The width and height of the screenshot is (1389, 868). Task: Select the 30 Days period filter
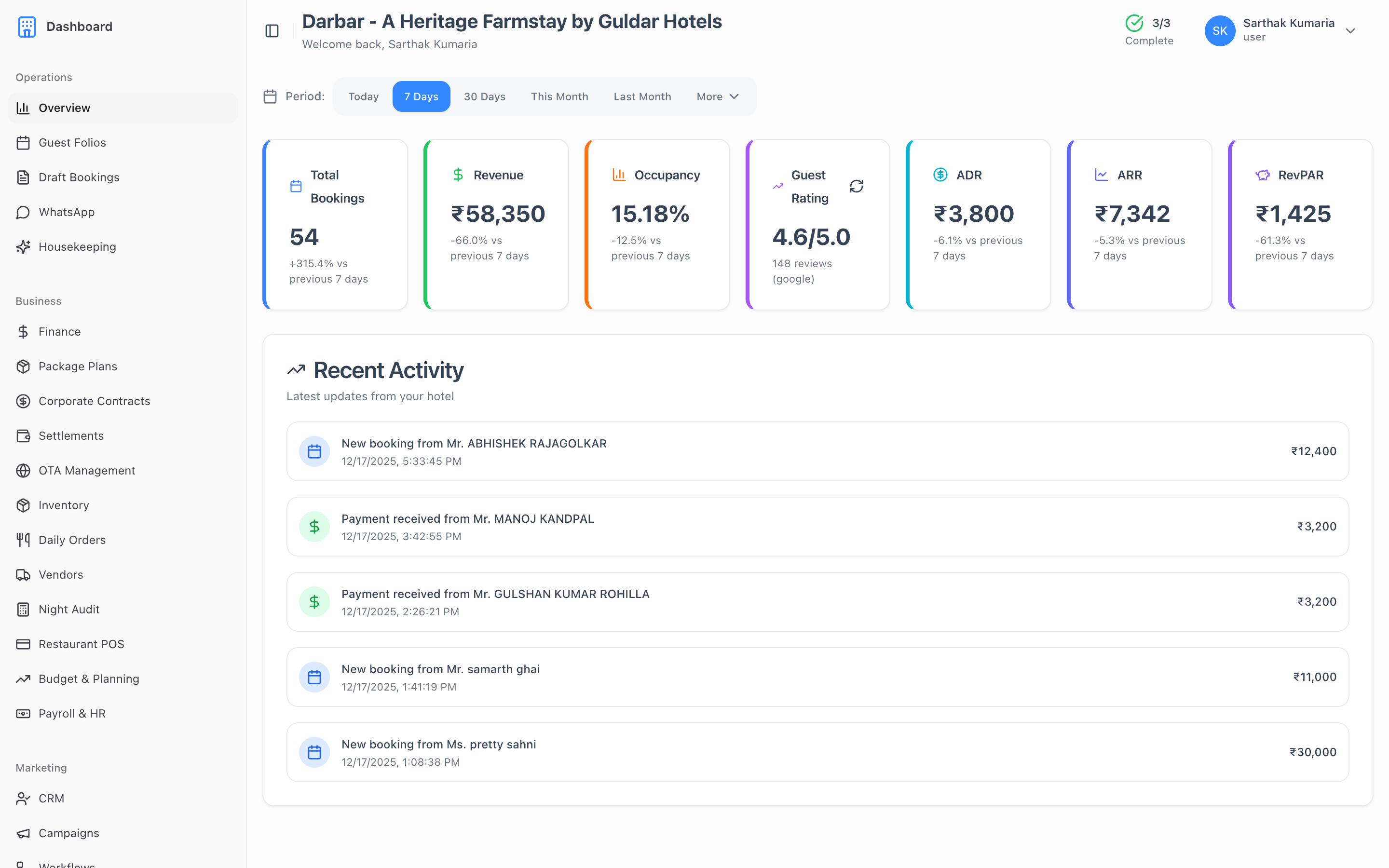[484, 96]
